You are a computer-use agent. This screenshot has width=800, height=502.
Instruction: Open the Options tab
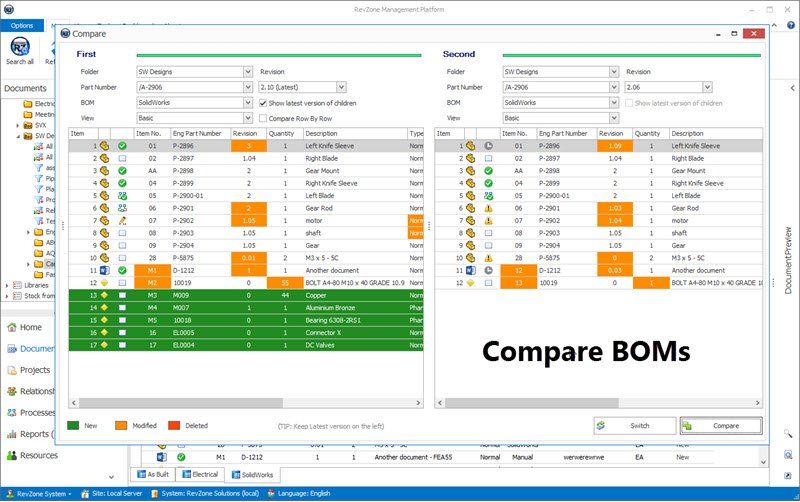pos(22,26)
